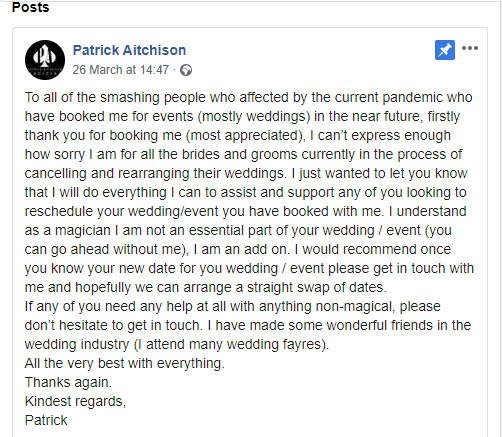Click 'All the very best with everything.' line
The width and height of the screenshot is (502, 437).
click(125, 363)
